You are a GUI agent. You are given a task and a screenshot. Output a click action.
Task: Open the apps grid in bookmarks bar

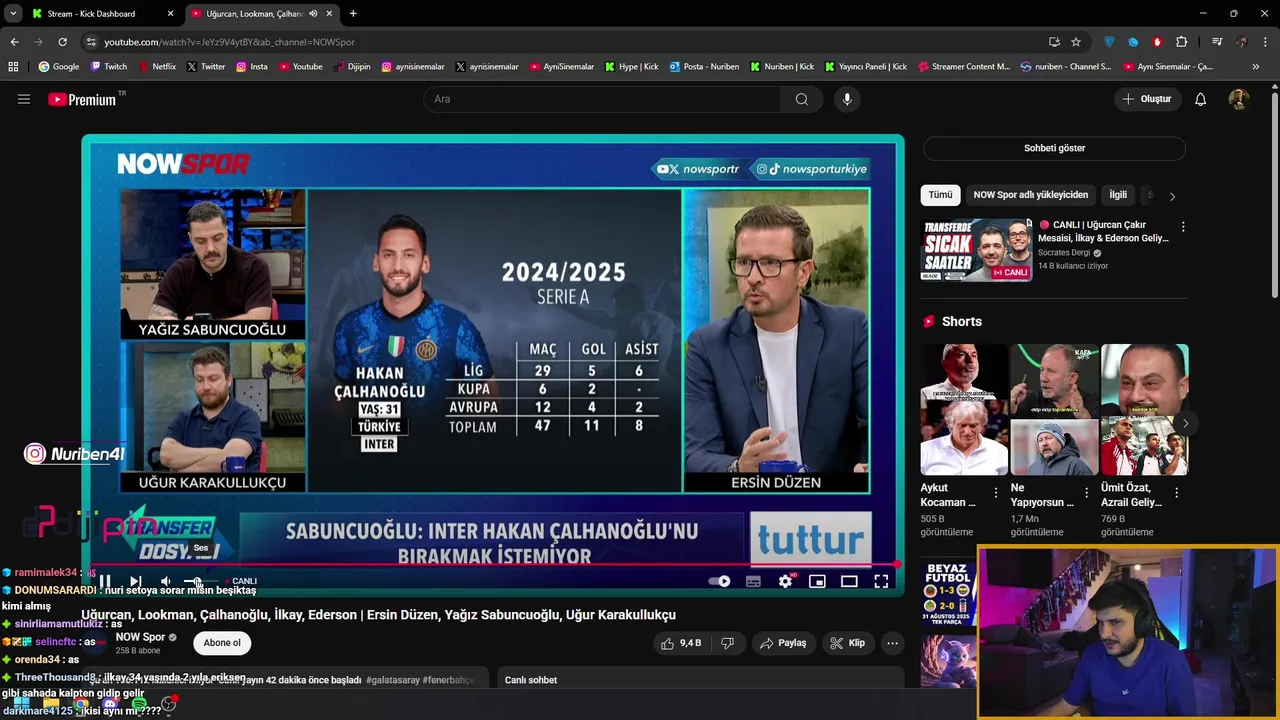coord(13,67)
